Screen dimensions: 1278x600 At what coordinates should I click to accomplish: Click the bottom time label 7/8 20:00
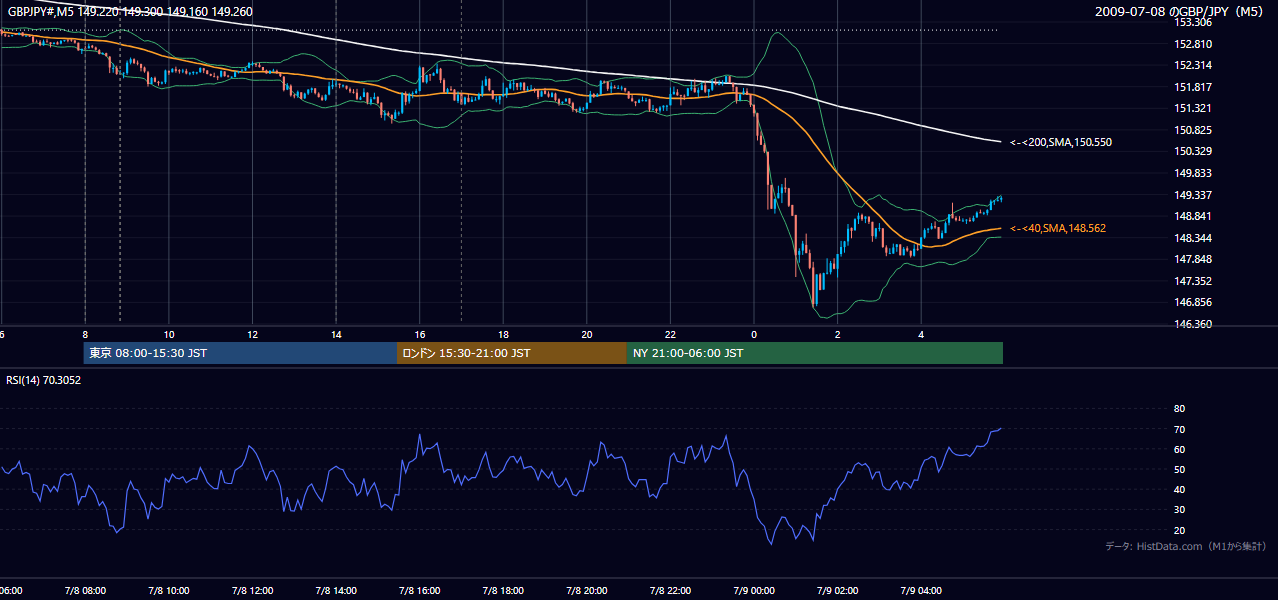click(x=587, y=591)
